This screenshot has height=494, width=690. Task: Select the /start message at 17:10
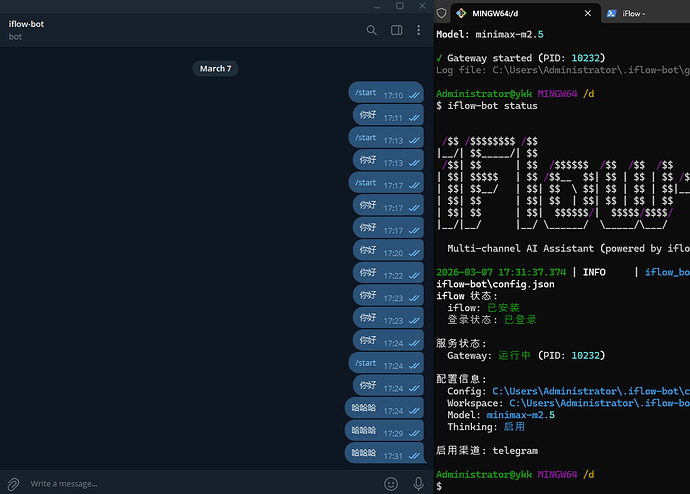point(386,92)
